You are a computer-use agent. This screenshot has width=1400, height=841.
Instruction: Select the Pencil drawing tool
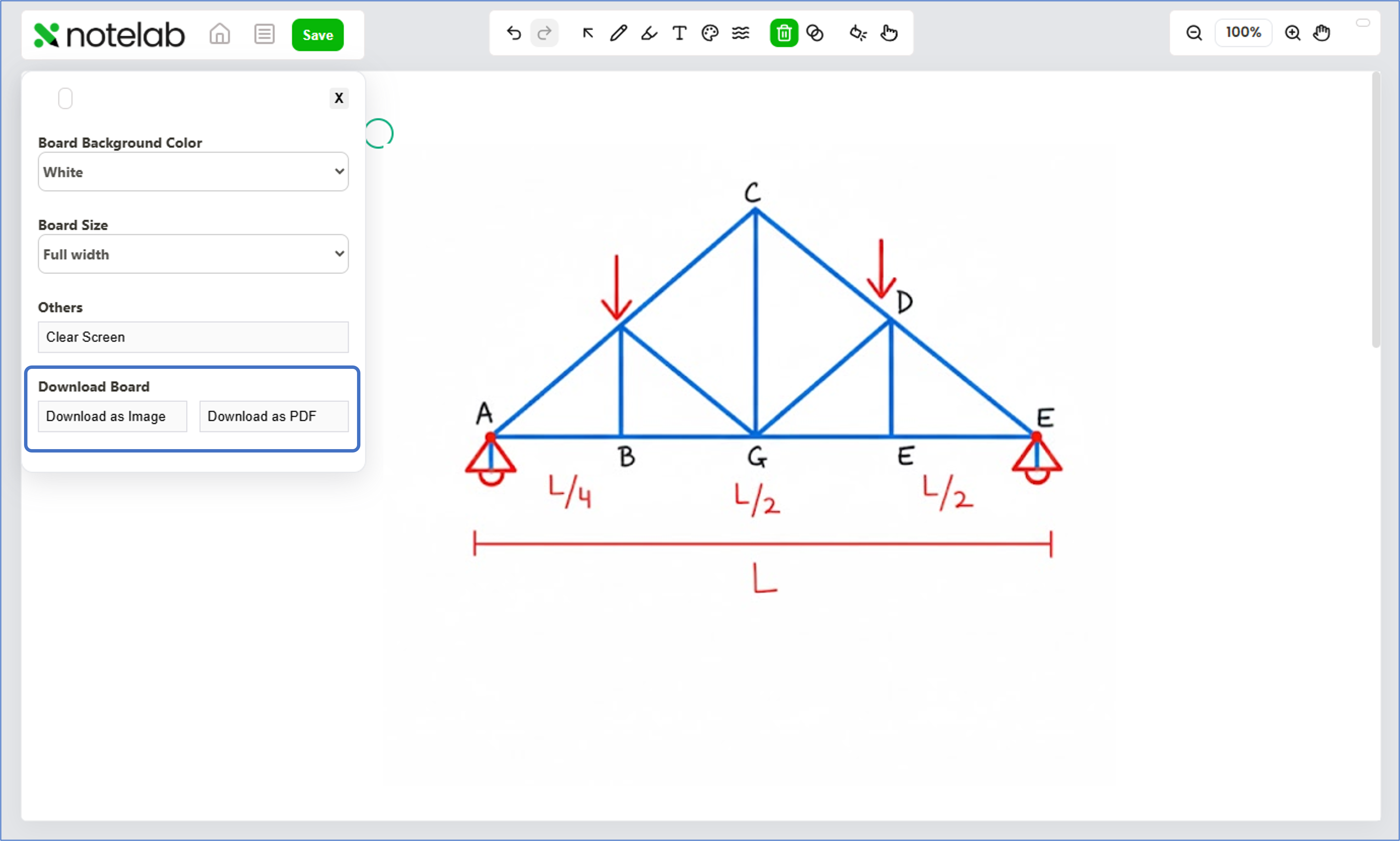point(619,34)
